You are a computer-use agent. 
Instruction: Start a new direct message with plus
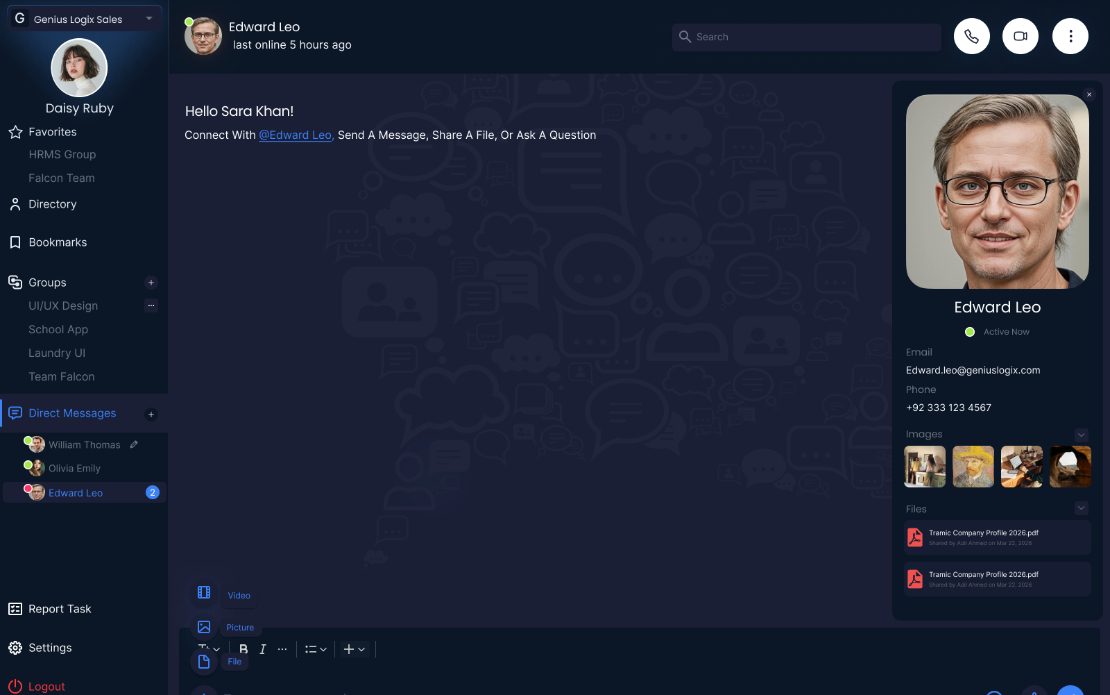pos(151,414)
